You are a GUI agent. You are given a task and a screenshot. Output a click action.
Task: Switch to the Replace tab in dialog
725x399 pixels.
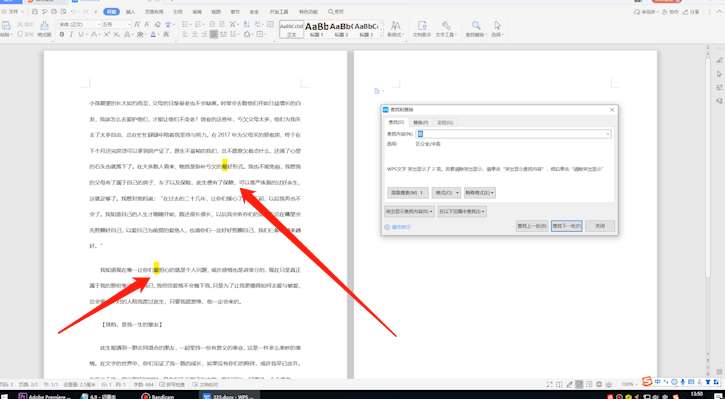[420, 123]
